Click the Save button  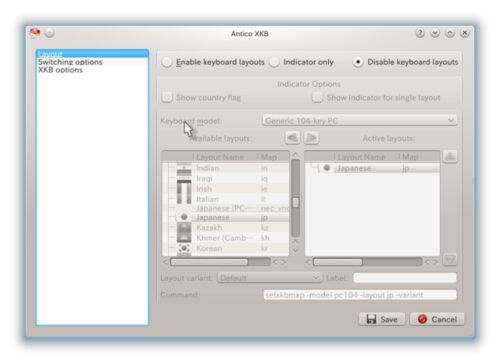[382, 319]
